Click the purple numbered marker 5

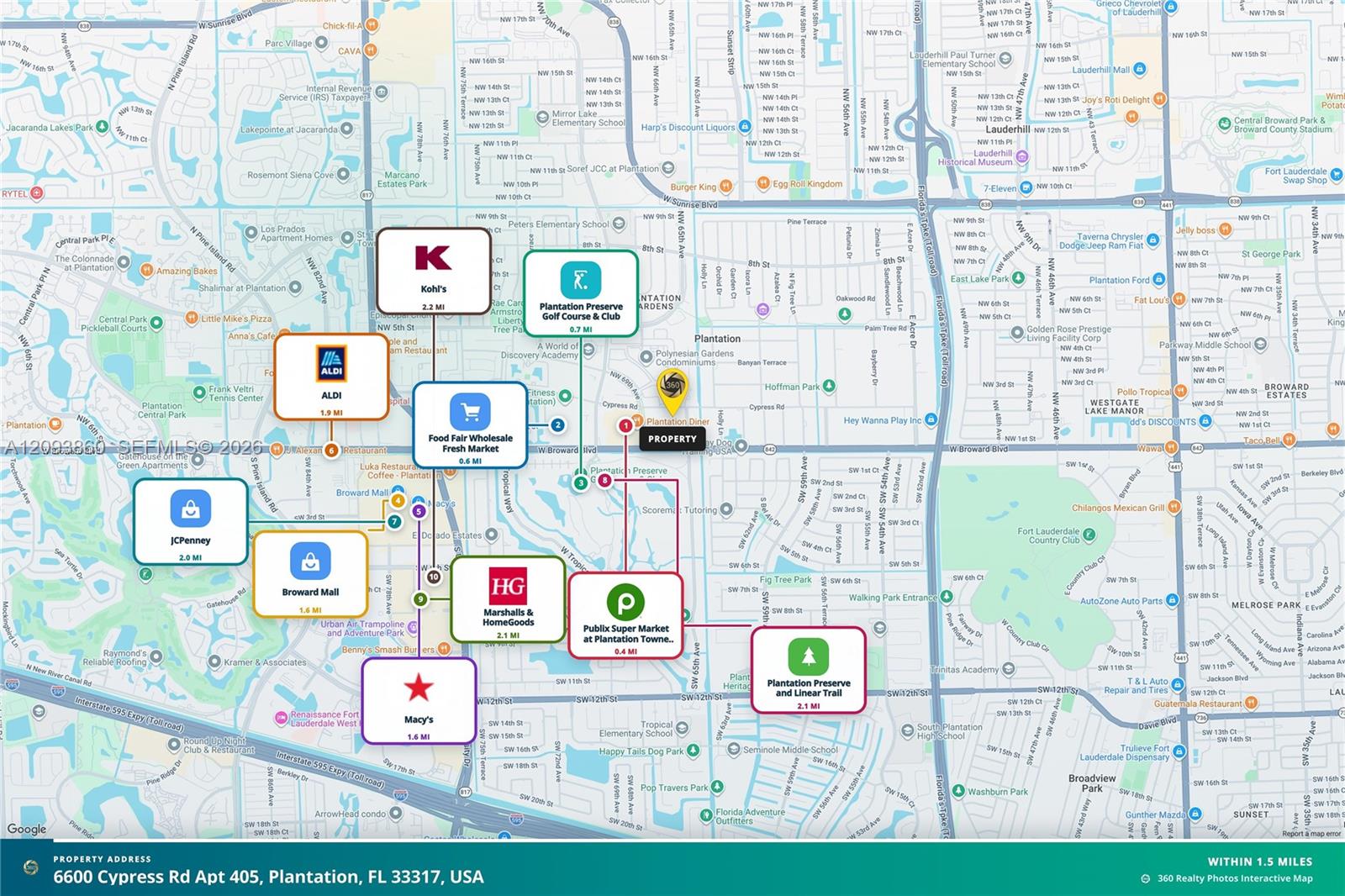pyautogui.click(x=419, y=511)
